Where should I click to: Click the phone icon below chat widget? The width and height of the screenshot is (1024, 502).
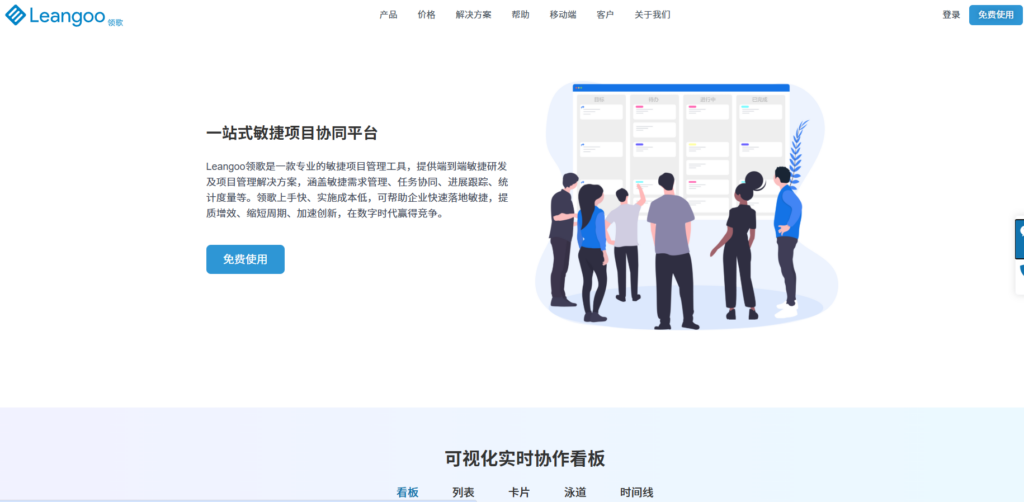(1020, 270)
